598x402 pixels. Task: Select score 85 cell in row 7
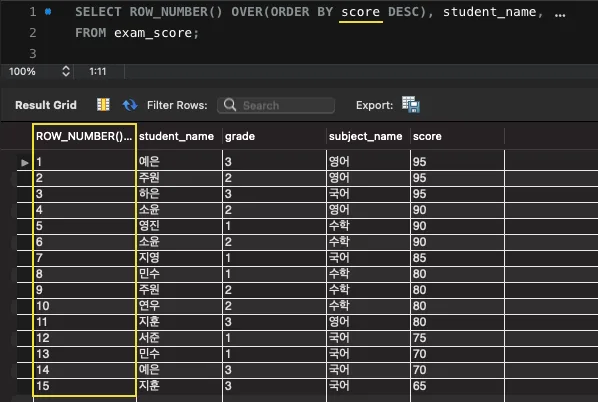(457, 258)
